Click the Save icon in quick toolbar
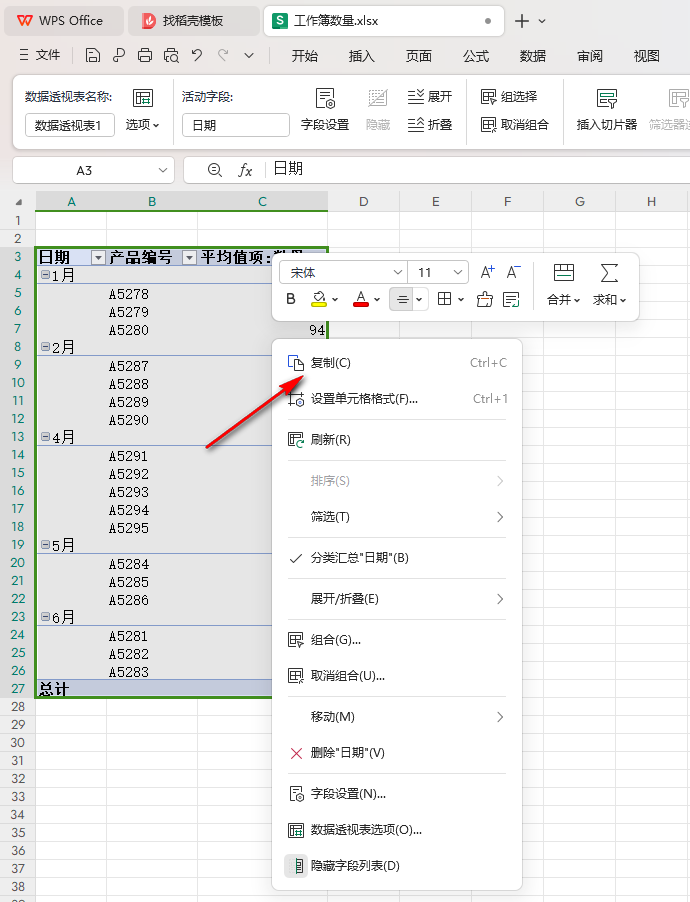This screenshot has width=690, height=902. point(93,55)
